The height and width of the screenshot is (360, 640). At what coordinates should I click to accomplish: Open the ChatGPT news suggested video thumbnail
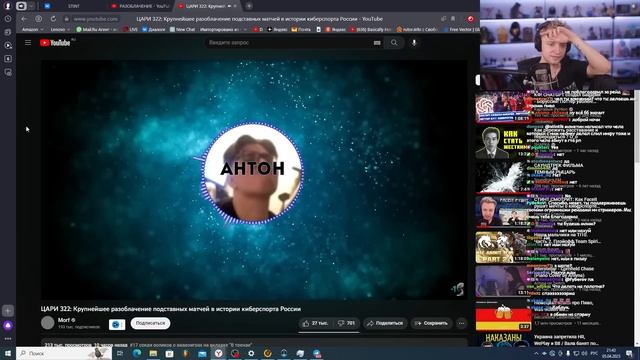pos(503,107)
